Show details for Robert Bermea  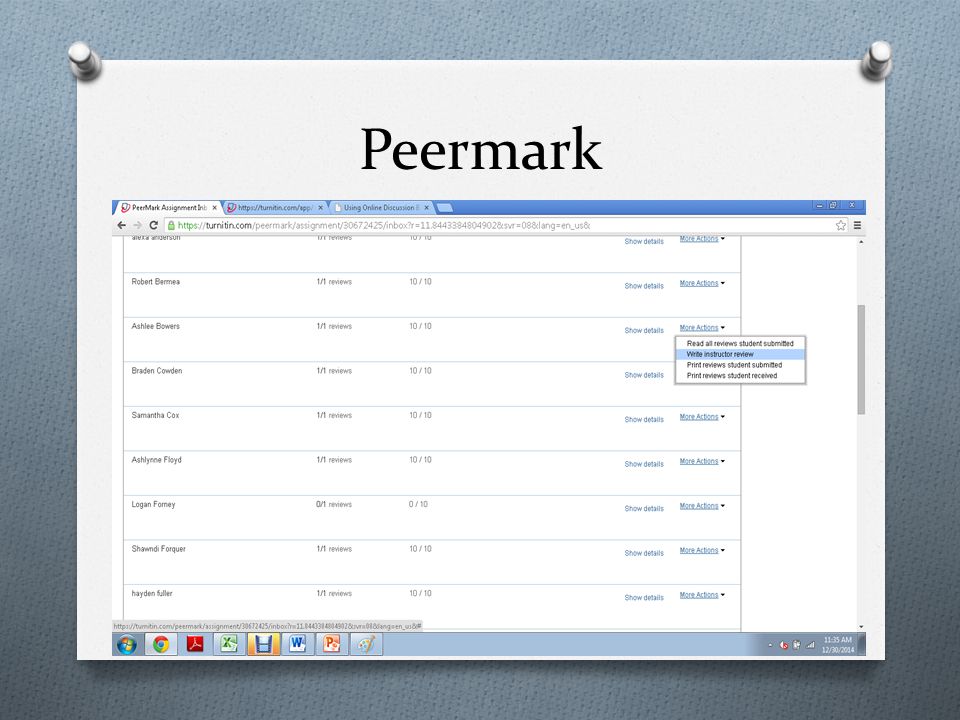coord(644,286)
